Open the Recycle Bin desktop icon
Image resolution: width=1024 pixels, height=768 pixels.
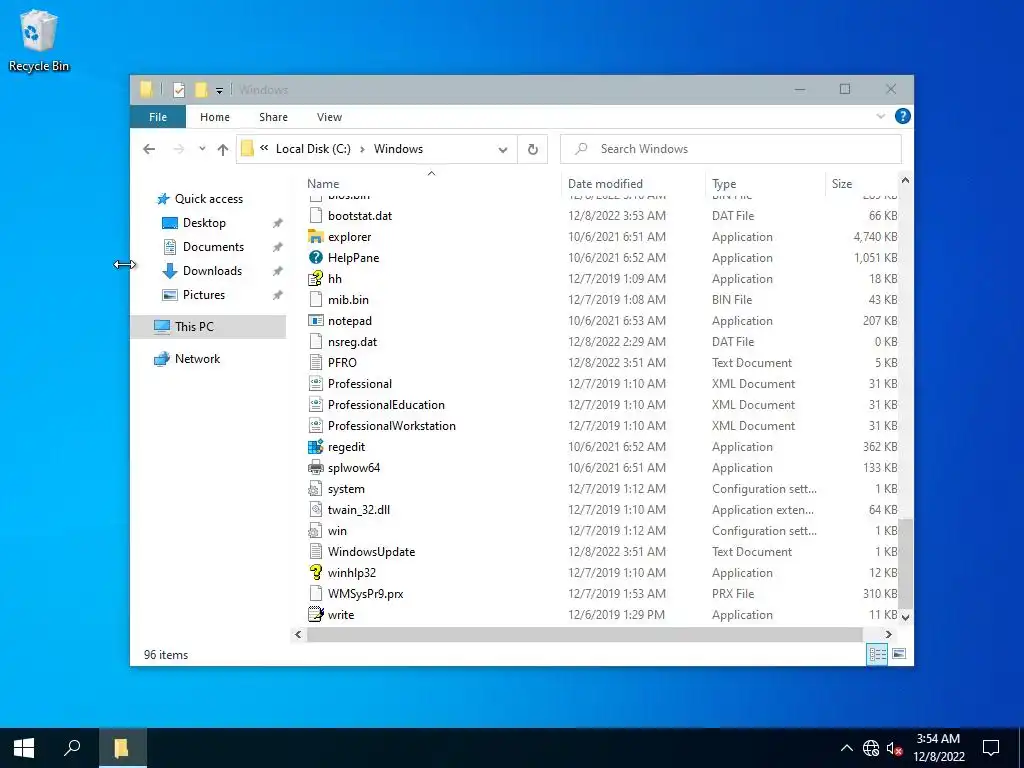[x=39, y=41]
